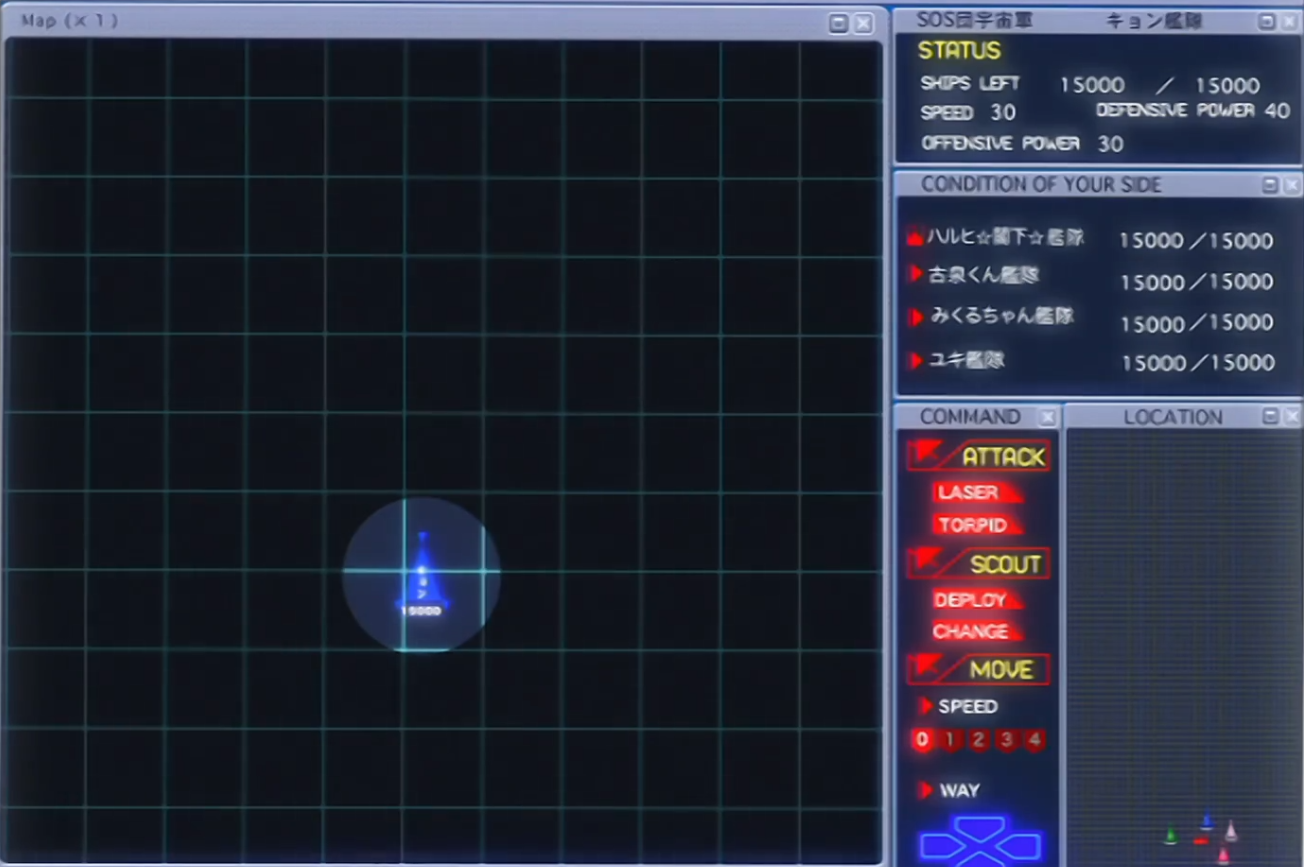Viewport: 1304px width, 867px height.
Task: Minimize the Map window
Action: (839, 23)
